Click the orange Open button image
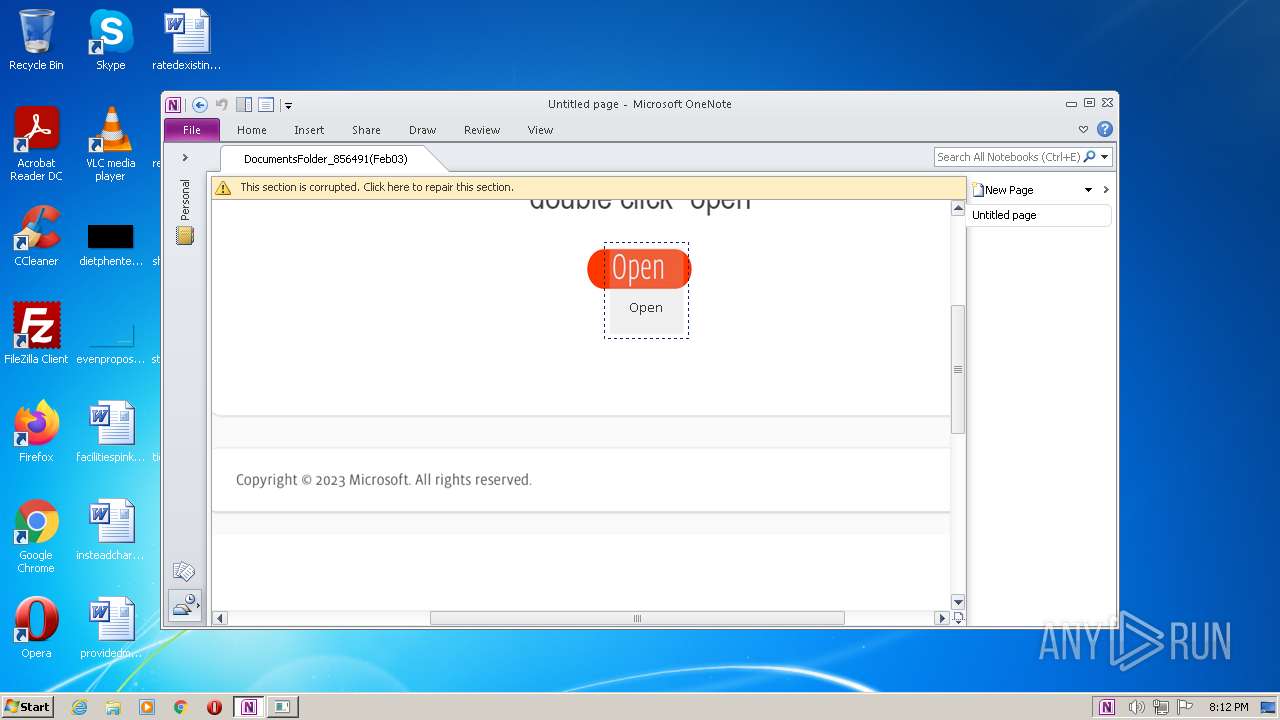The image size is (1280, 720). (639, 268)
